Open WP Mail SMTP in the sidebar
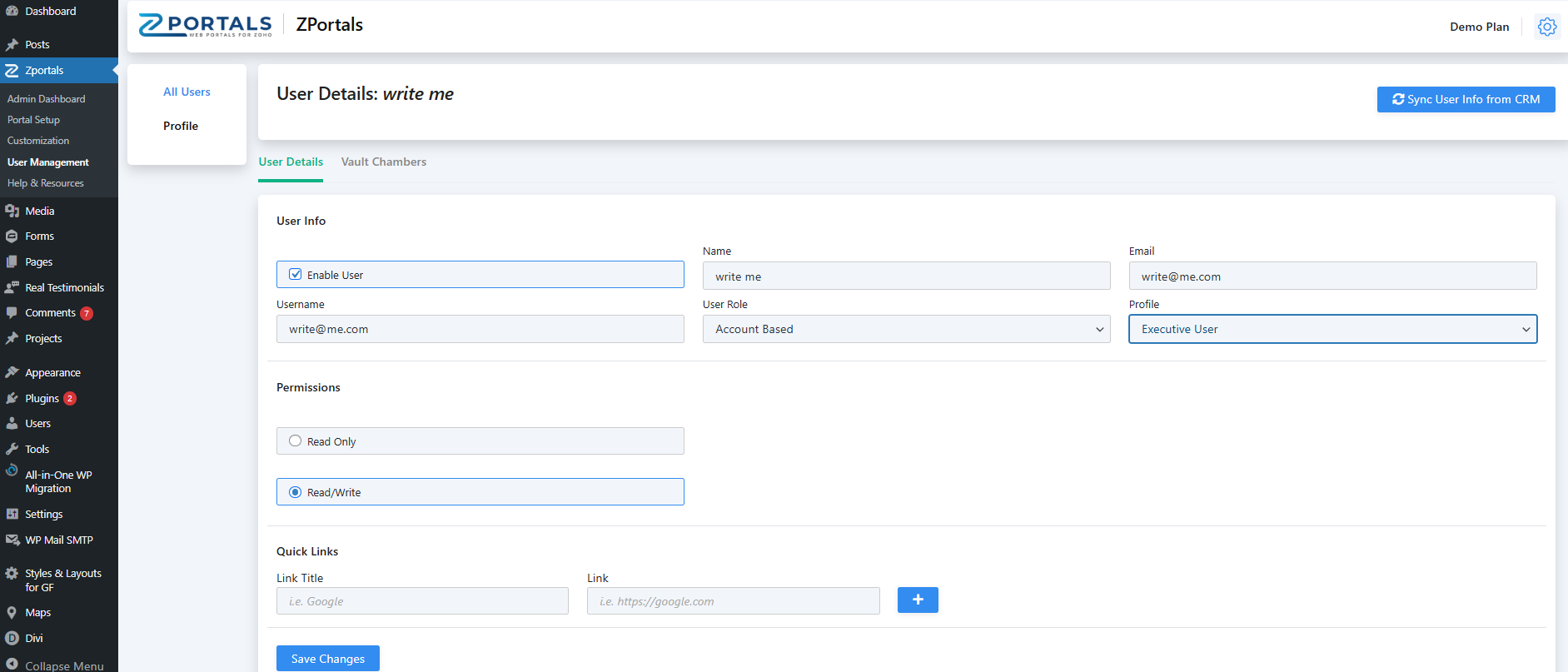Viewport: 1568px width, 672px height. point(58,540)
